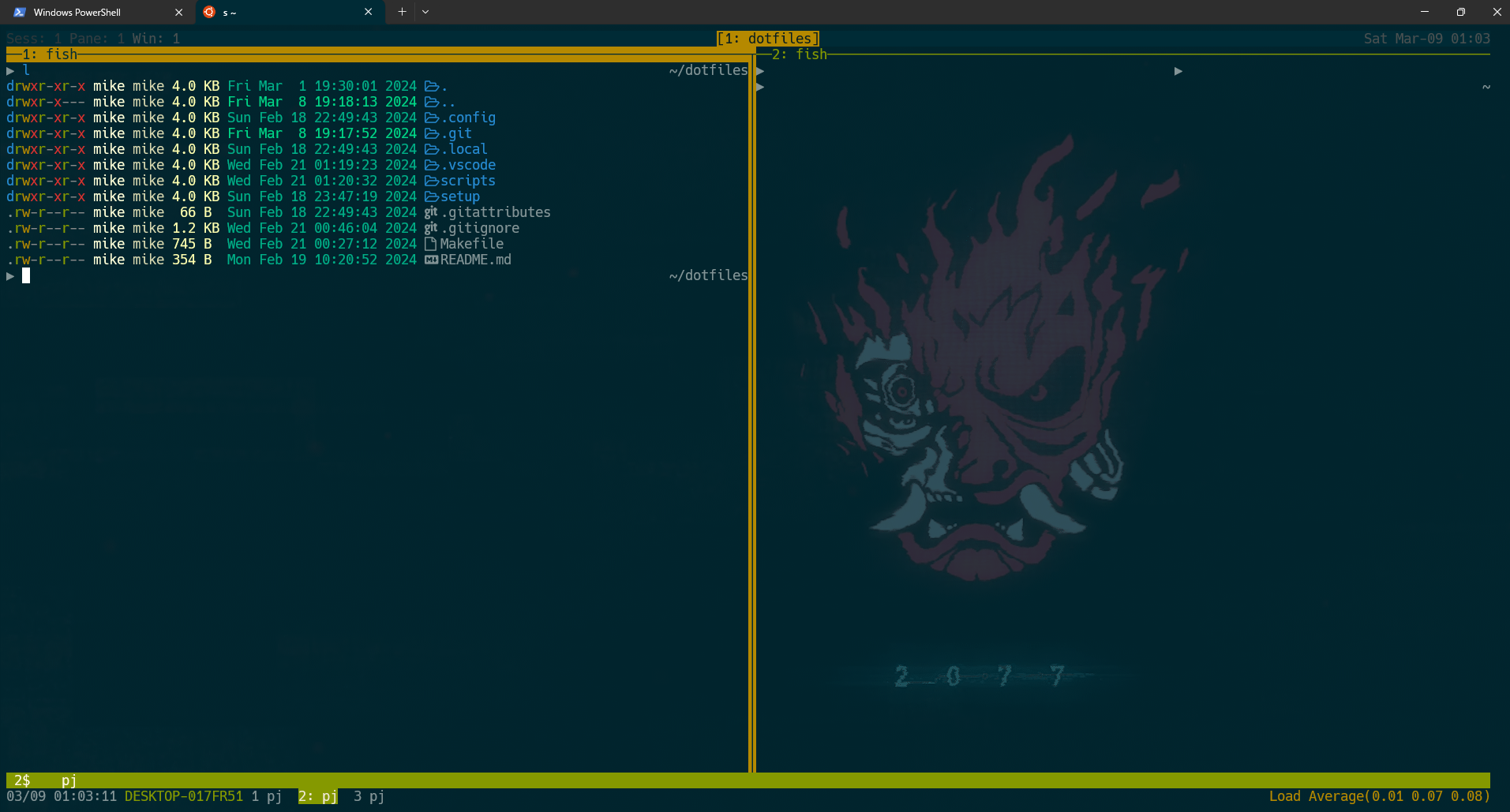Select the README.md file name
1510x812 pixels.
click(476, 260)
